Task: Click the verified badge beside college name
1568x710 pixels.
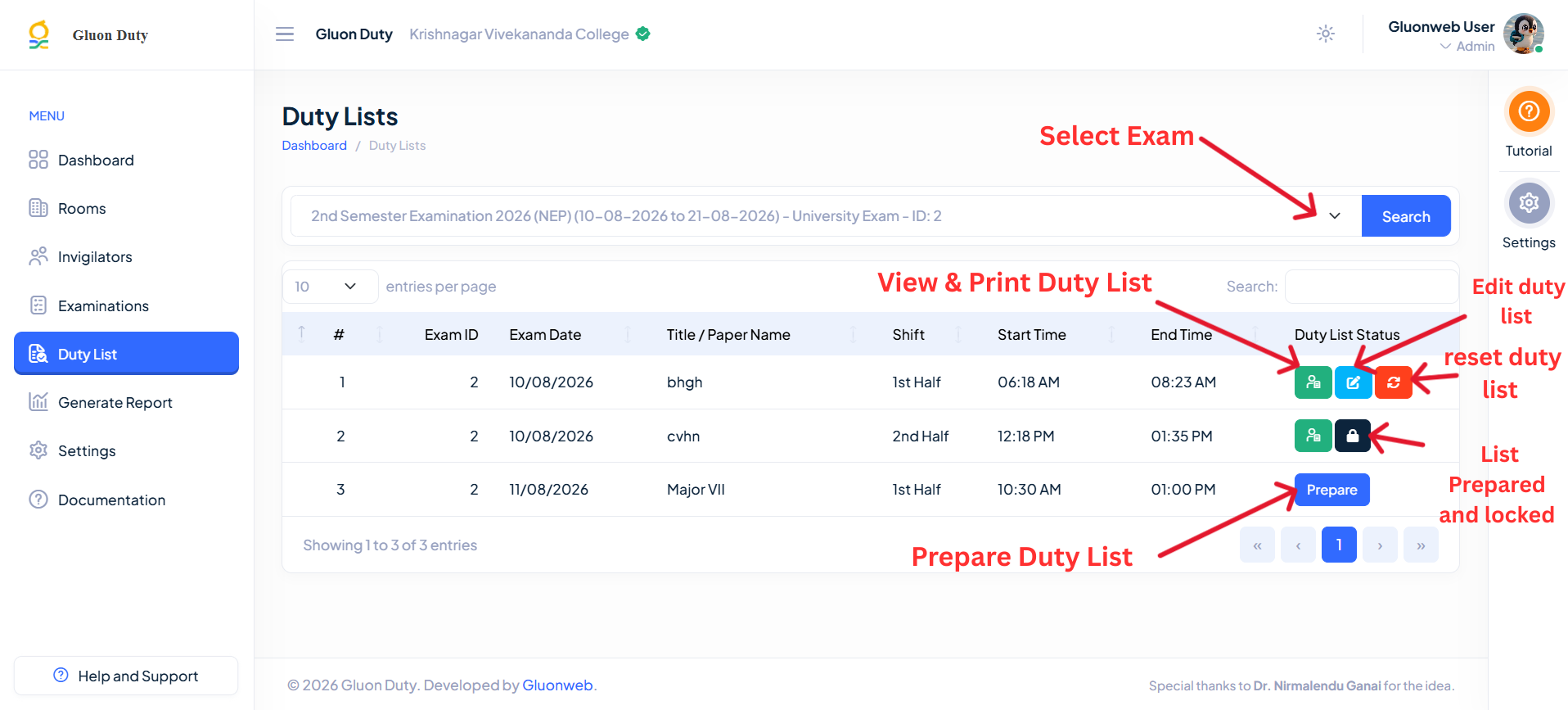Action: click(x=643, y=34)
